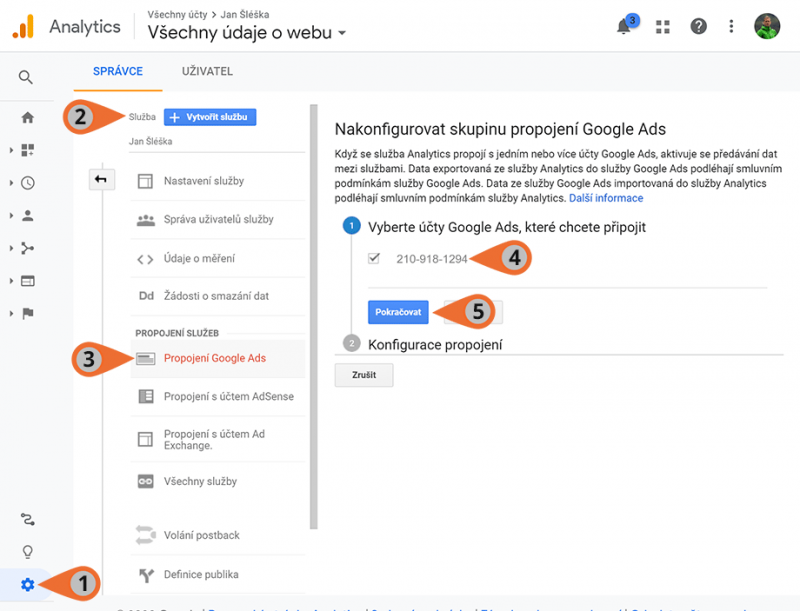
Task: Click the user profile avatar
Action: coord(767,26)
